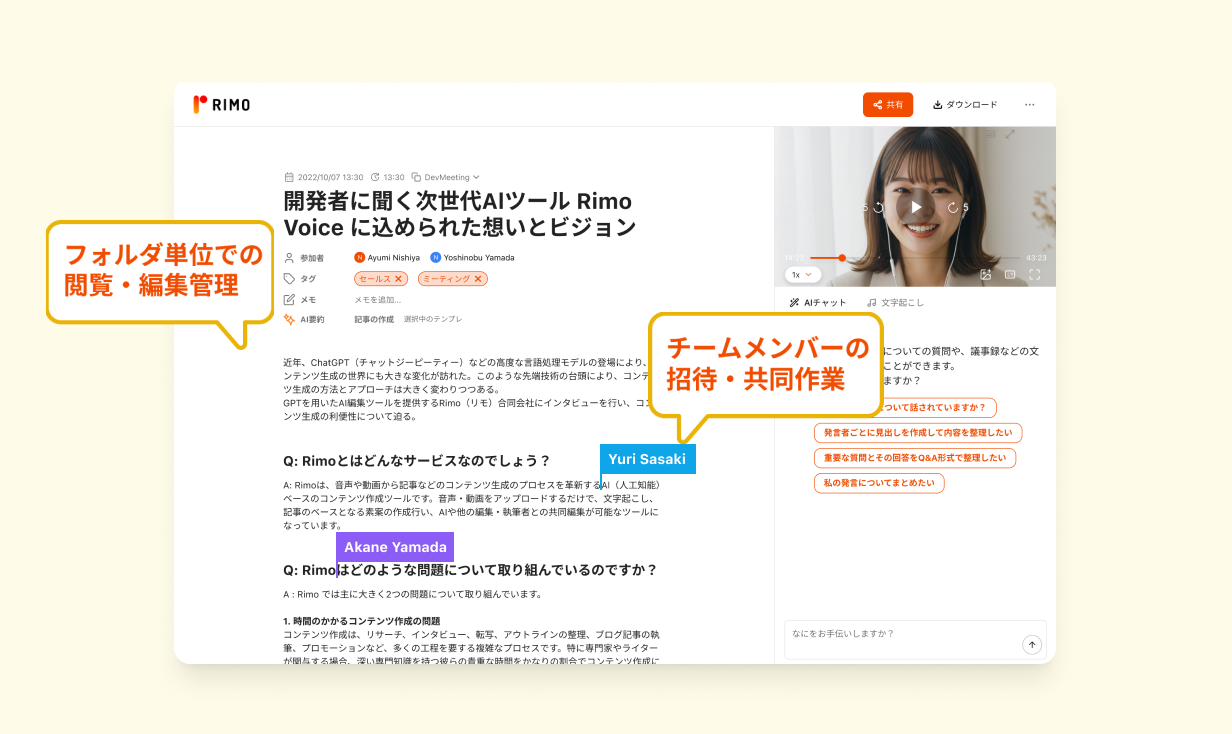Click the memo pencil icon next to メモ
Image resolution: width=1232 pixels, height=734 pixels.
[289, 300]
